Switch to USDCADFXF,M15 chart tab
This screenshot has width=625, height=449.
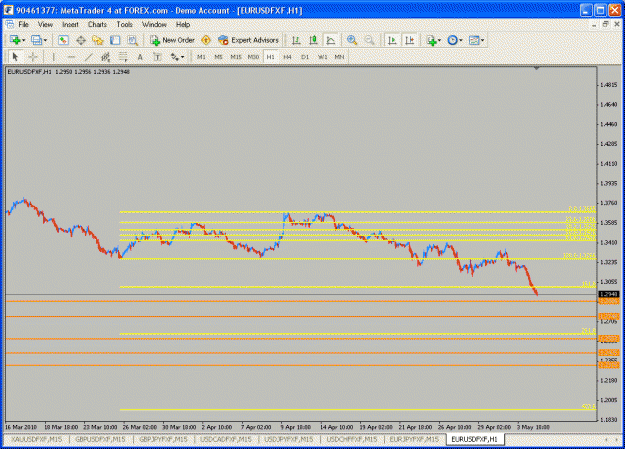pyautogui.click(x=226, y=439)
